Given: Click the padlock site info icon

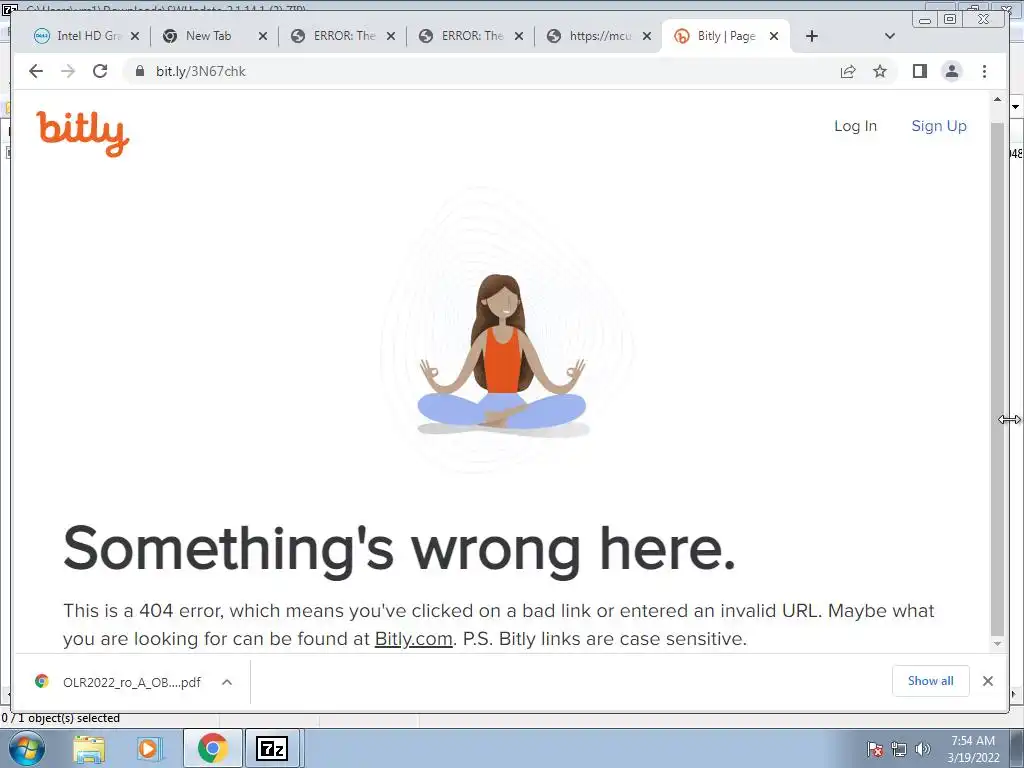Looking at the screenshot, I should pyautogui.click(x=139, y=71).
